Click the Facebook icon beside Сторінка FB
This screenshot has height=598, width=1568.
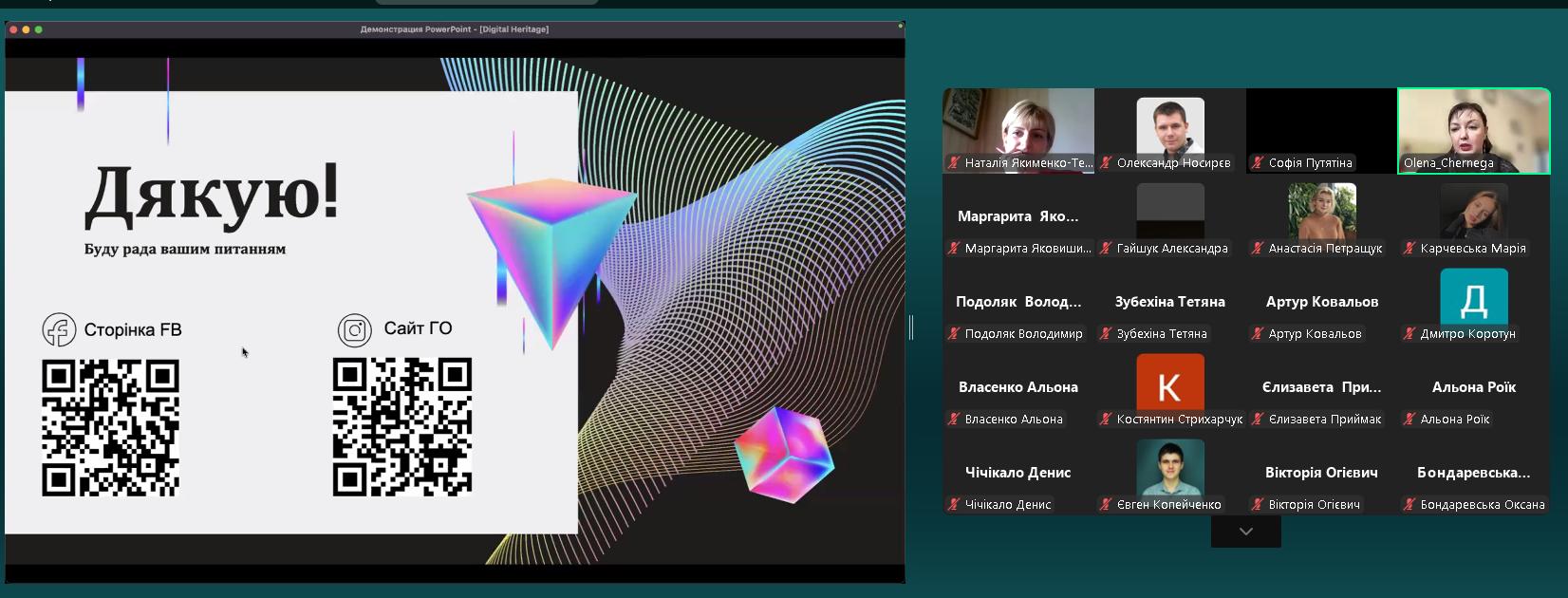59,329
